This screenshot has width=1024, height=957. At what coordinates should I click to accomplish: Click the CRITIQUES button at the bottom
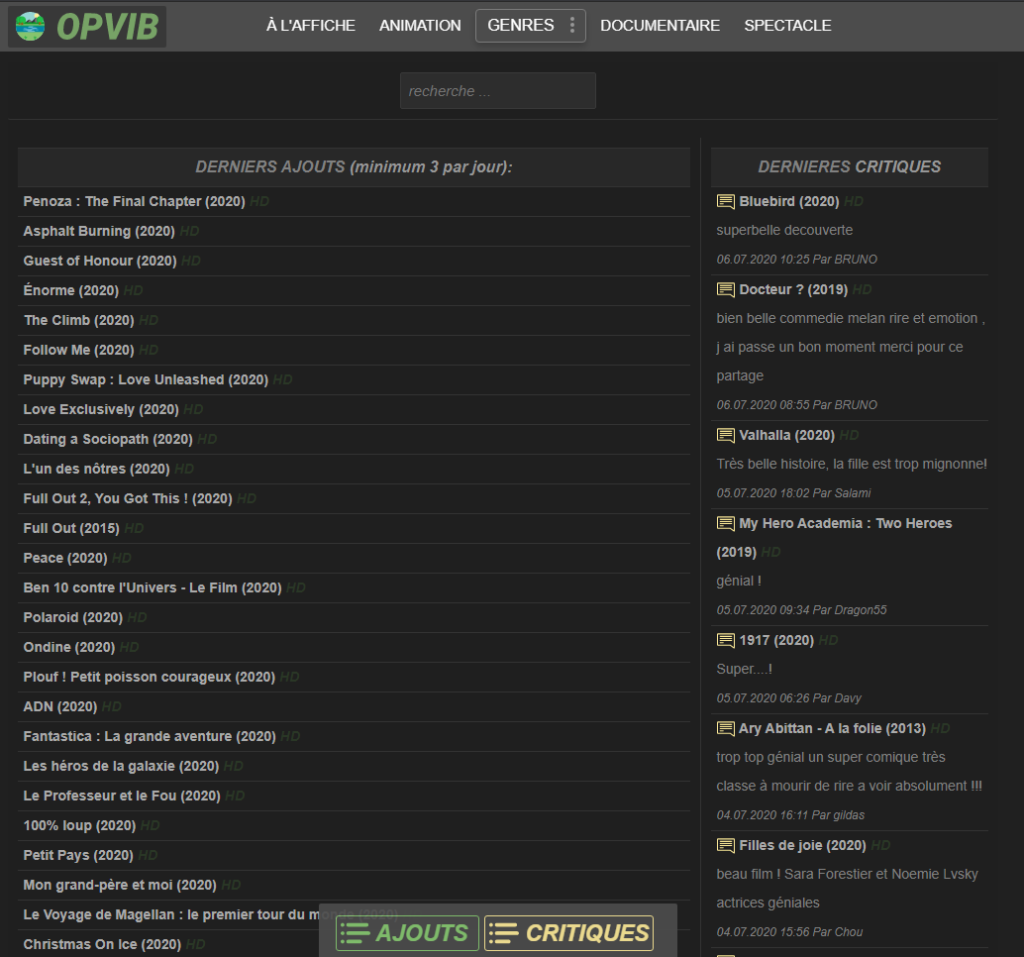pyautogui.click(x=569, y=933)
